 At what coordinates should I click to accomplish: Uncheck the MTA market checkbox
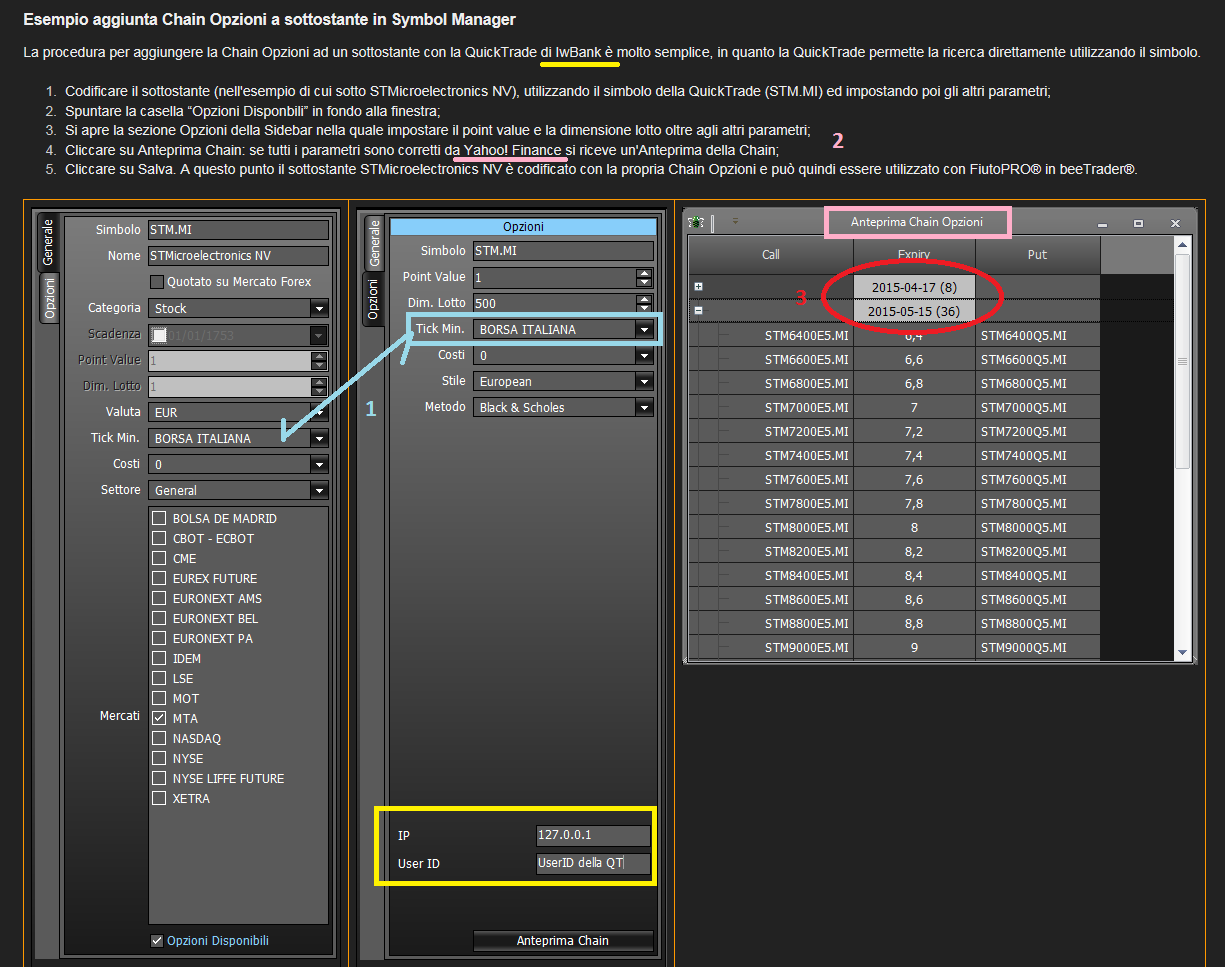[159, 718]
